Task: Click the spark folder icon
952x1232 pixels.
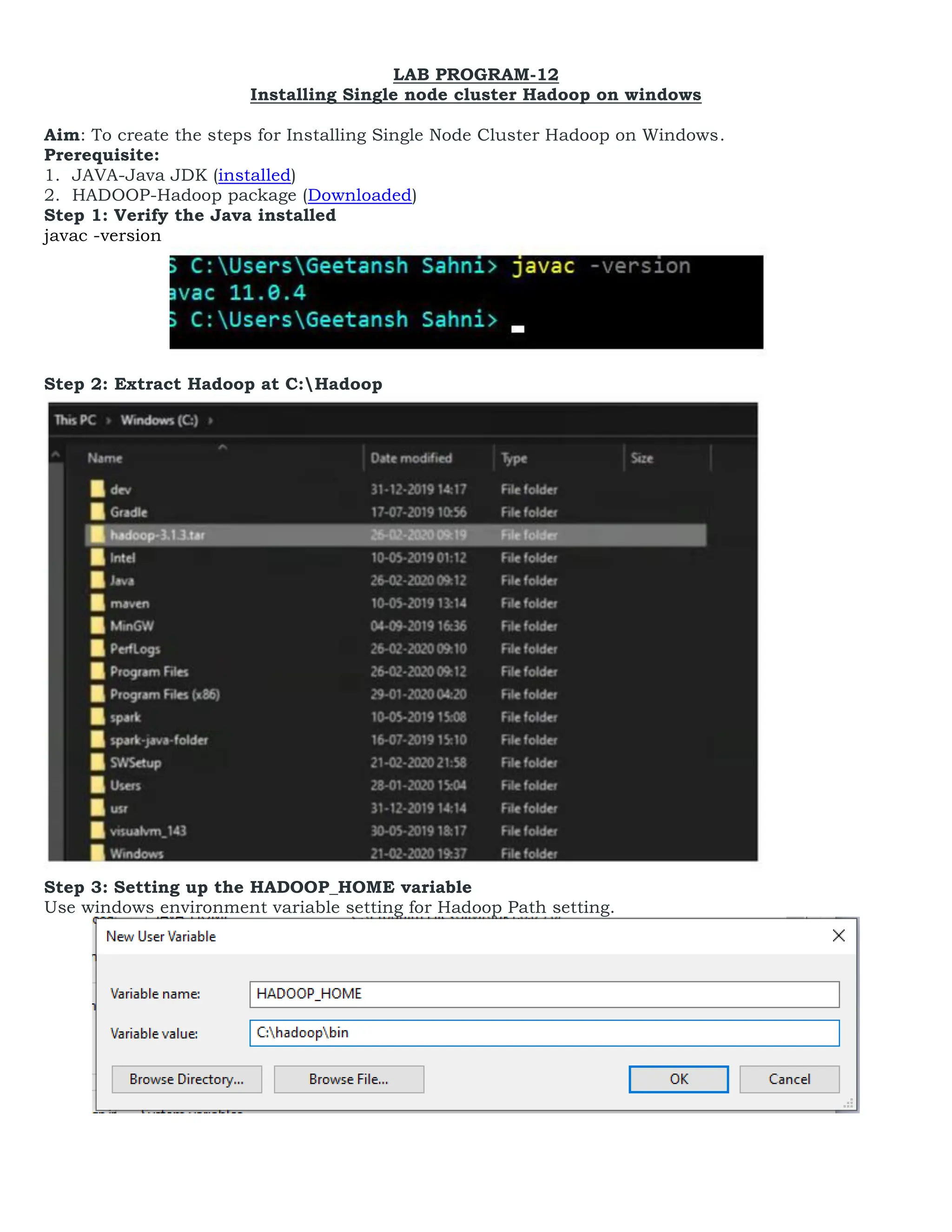Action: point(98,717)
